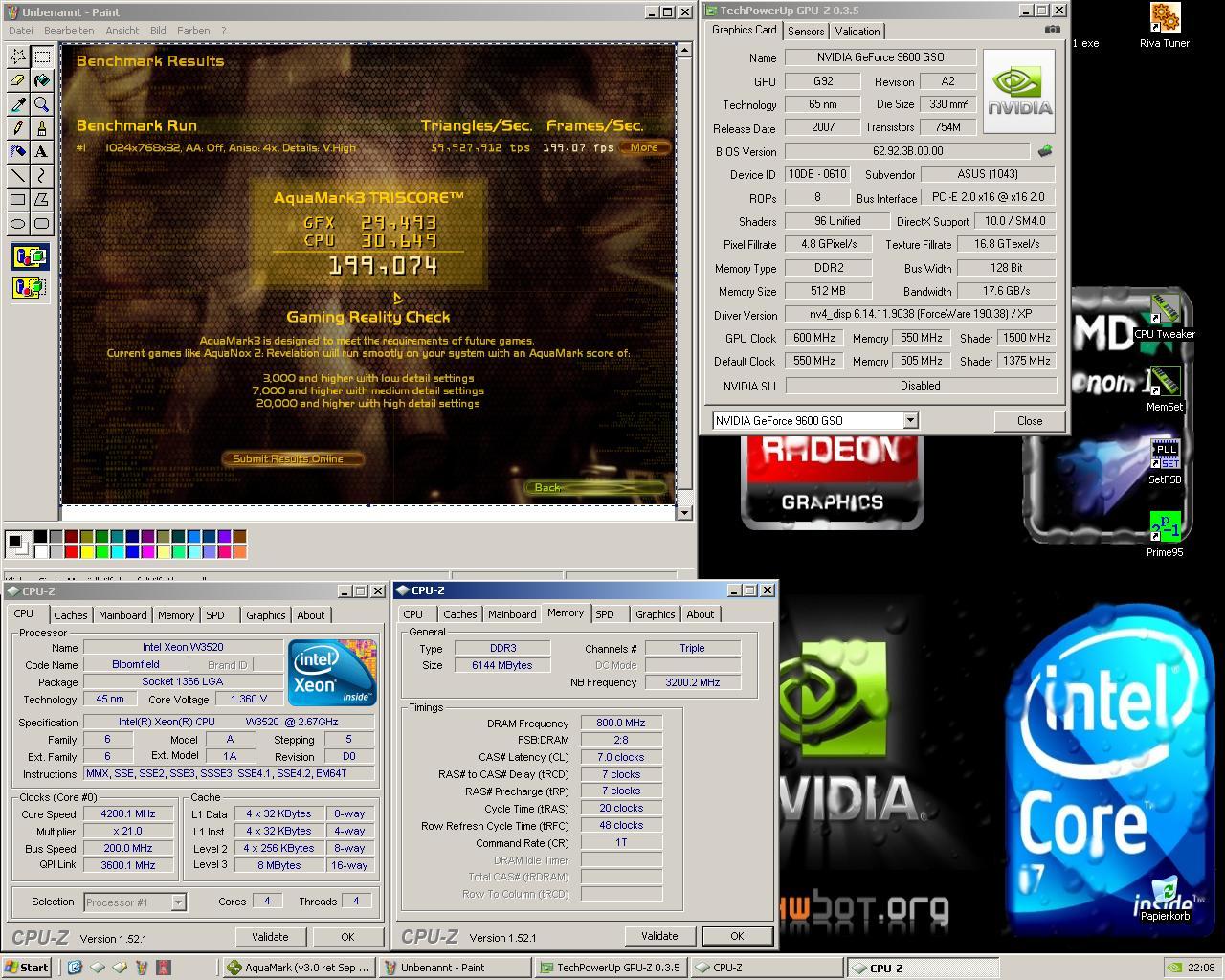Choose the Polygon shape tool
This screenshot has width=1225, height=980.
coord(42,199)
